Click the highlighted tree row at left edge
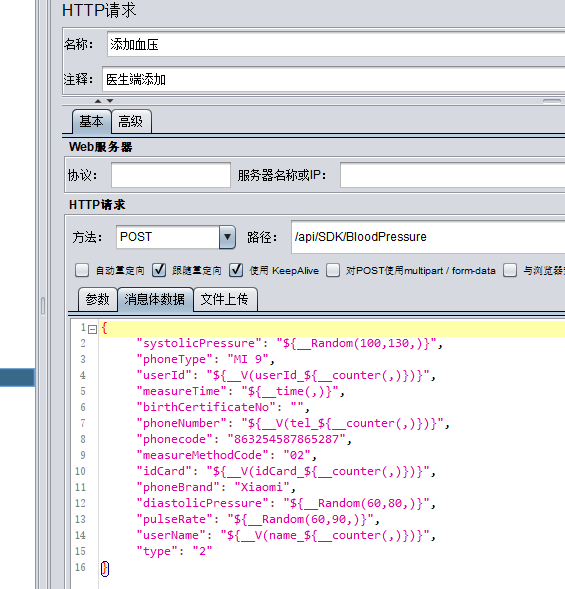The image size is (565, 589). point(17,377)
